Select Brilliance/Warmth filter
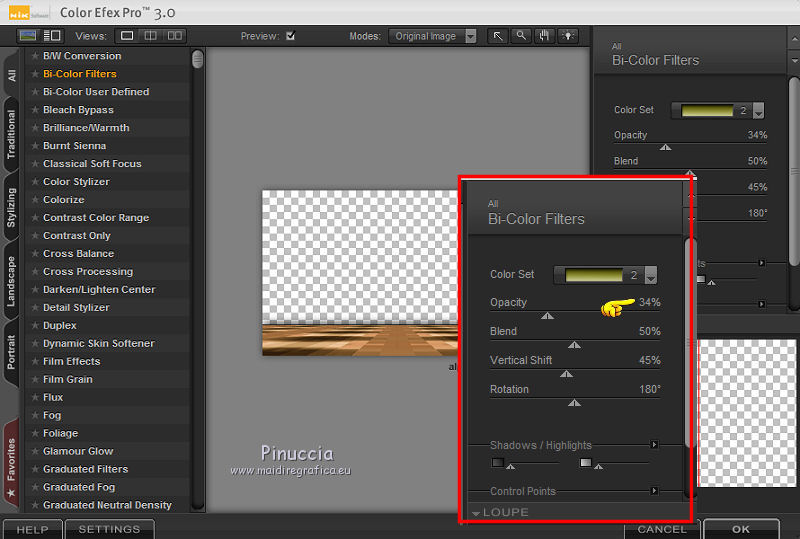Image resolution: width=800 pixels, height=539 pixels. pyautogui.click(x=86, y=128)
